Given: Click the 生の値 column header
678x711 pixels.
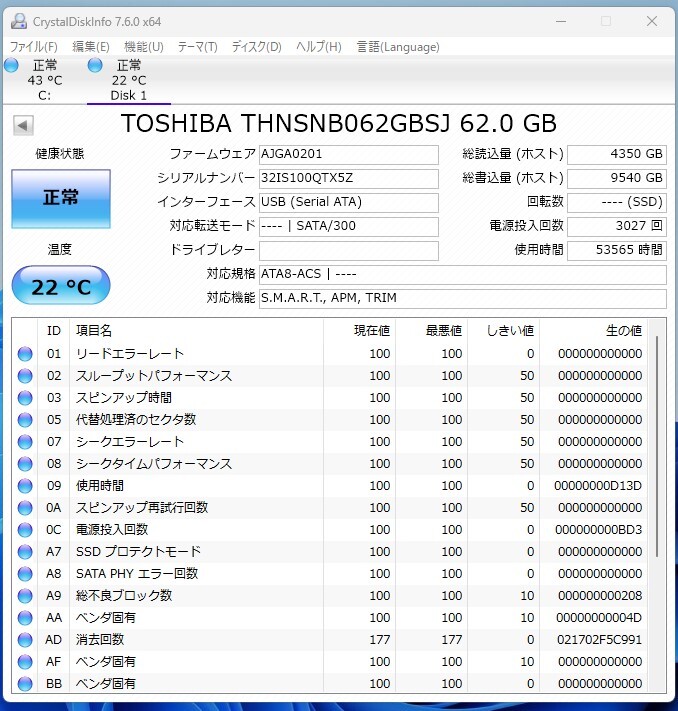Looking at the screenshot, I should (593, 331).
